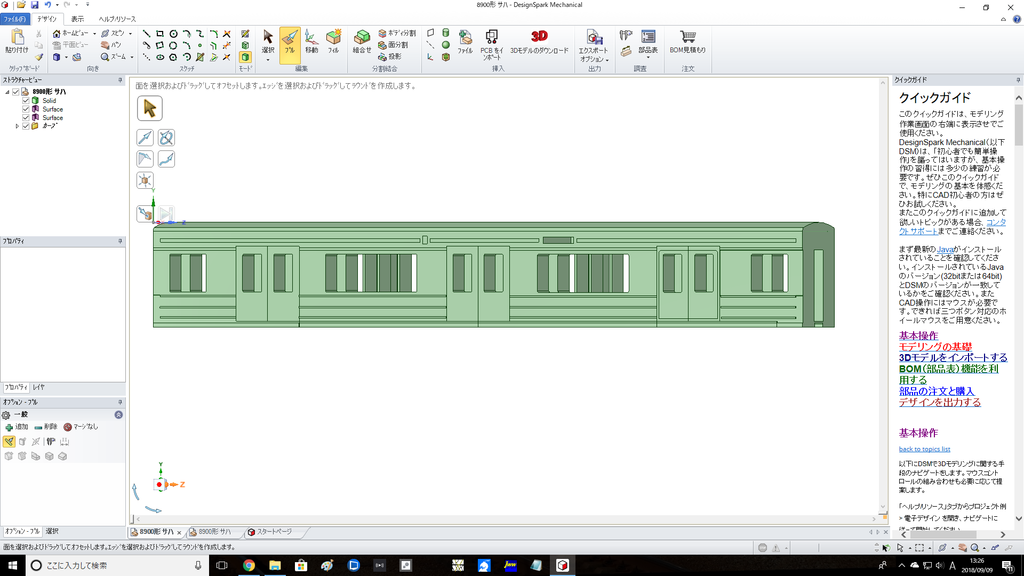Viewport: 1024px width, 576px height.
Task: Open 面分割 (Split Face) tool
Action: coord(393,45)
